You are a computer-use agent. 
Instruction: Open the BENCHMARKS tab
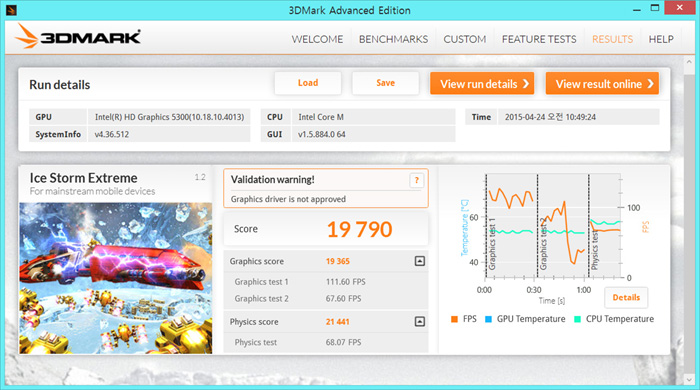coord(393,39)
